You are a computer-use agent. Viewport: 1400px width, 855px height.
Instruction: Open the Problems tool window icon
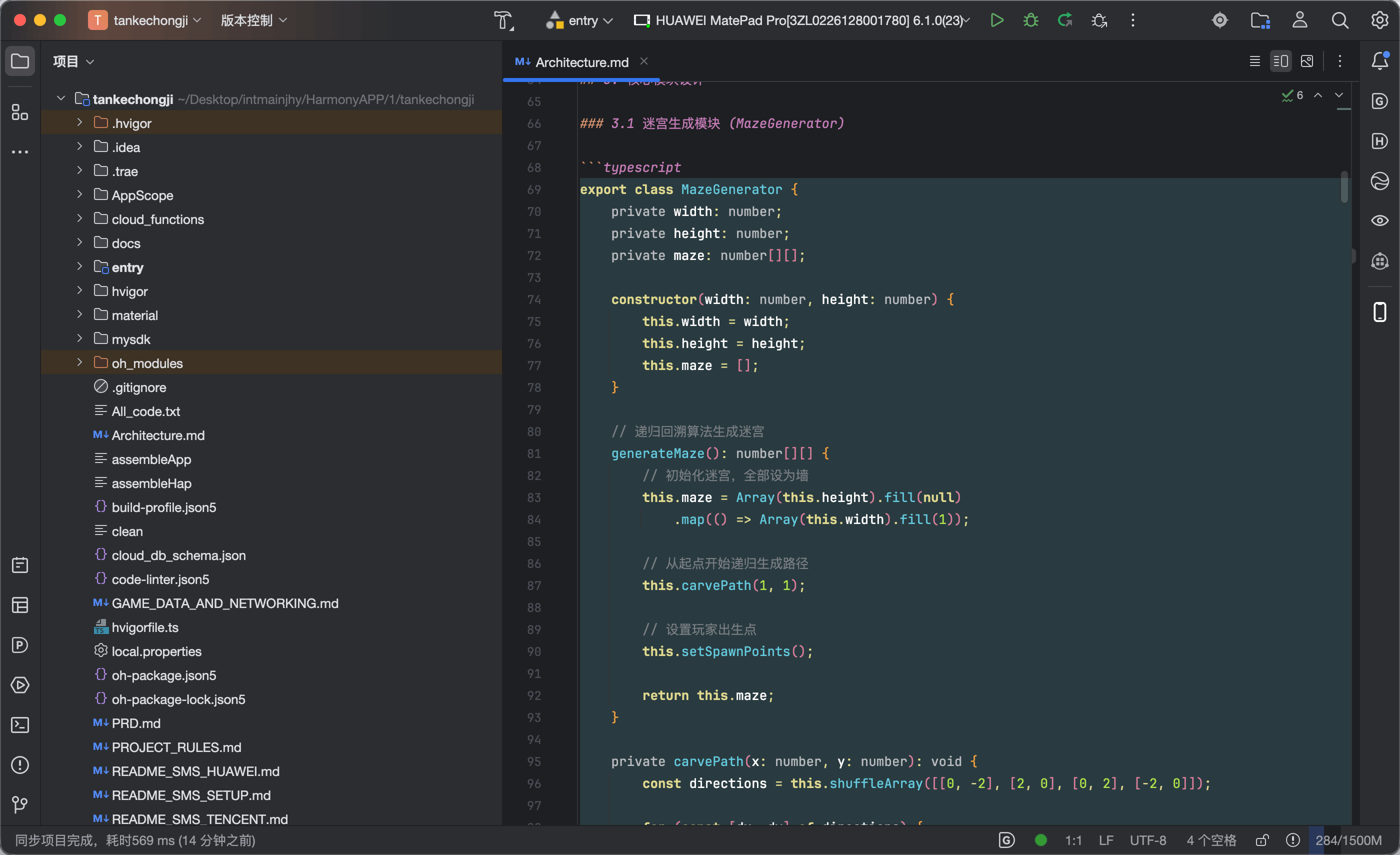[x=20, y=764]
